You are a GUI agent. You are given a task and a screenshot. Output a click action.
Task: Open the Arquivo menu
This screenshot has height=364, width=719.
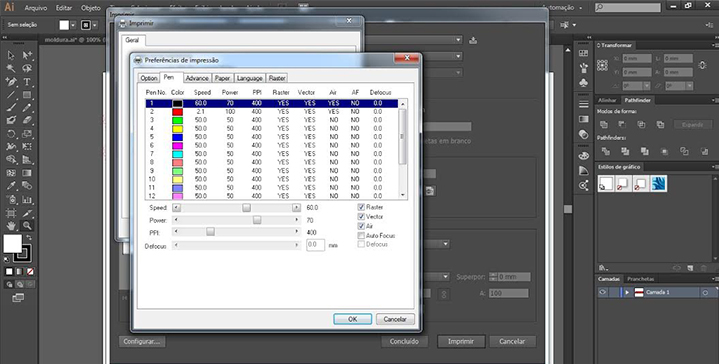[36, 8]
